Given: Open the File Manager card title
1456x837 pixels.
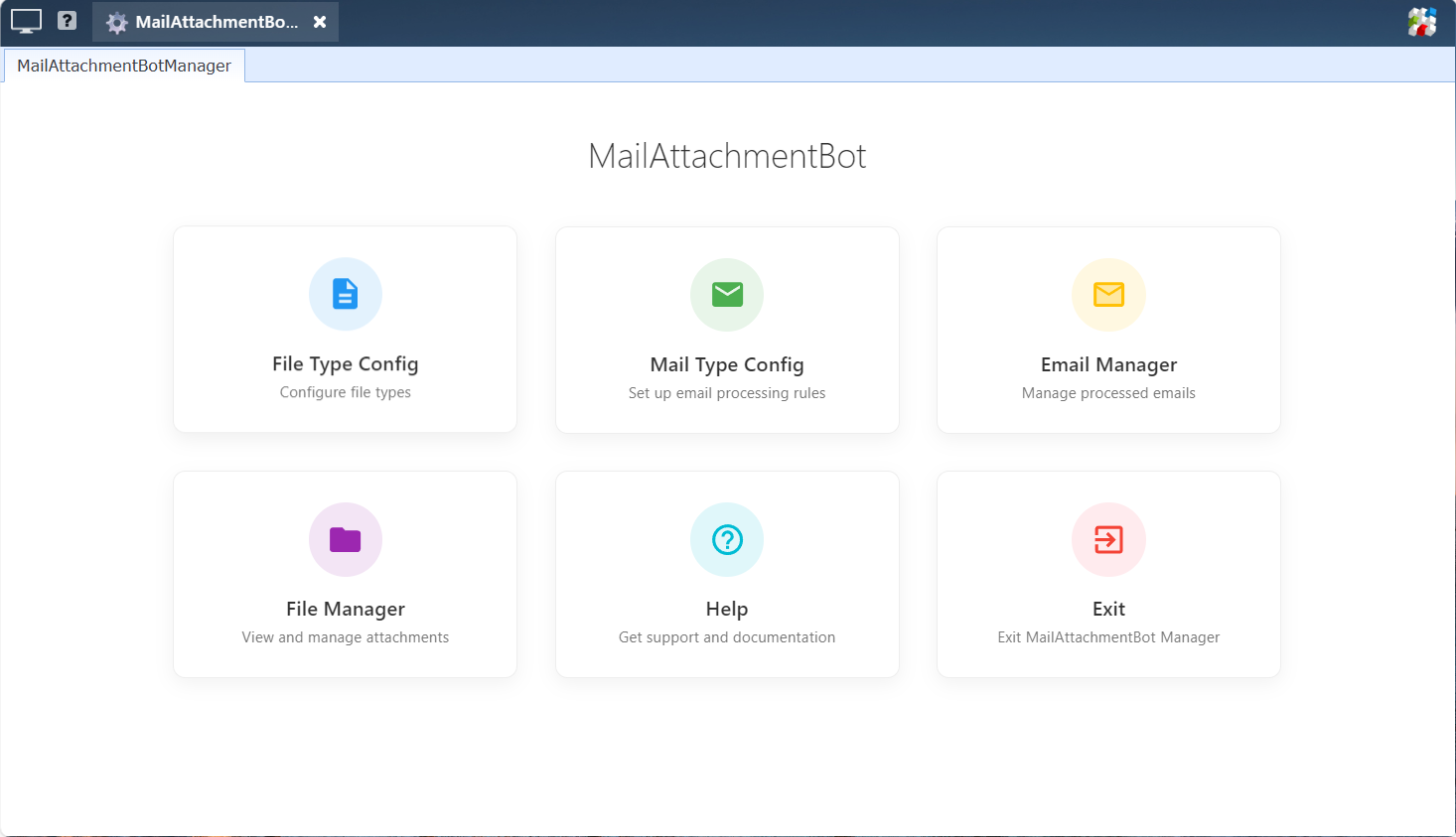Looking at the screenshot, I should pyautogui.click(x=345, y=610).
